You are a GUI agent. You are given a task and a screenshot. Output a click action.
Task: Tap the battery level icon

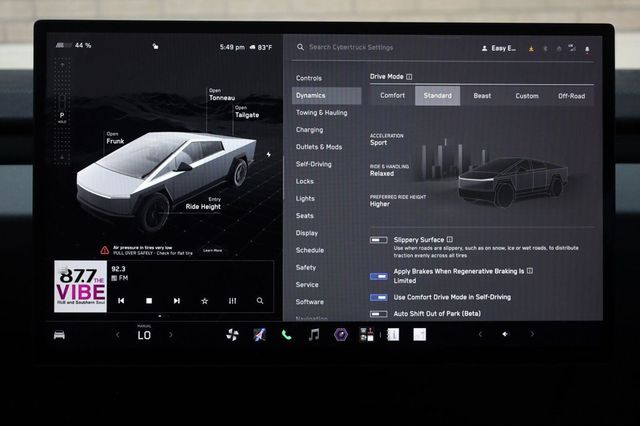pyautogui.click(x=64, y=45)
